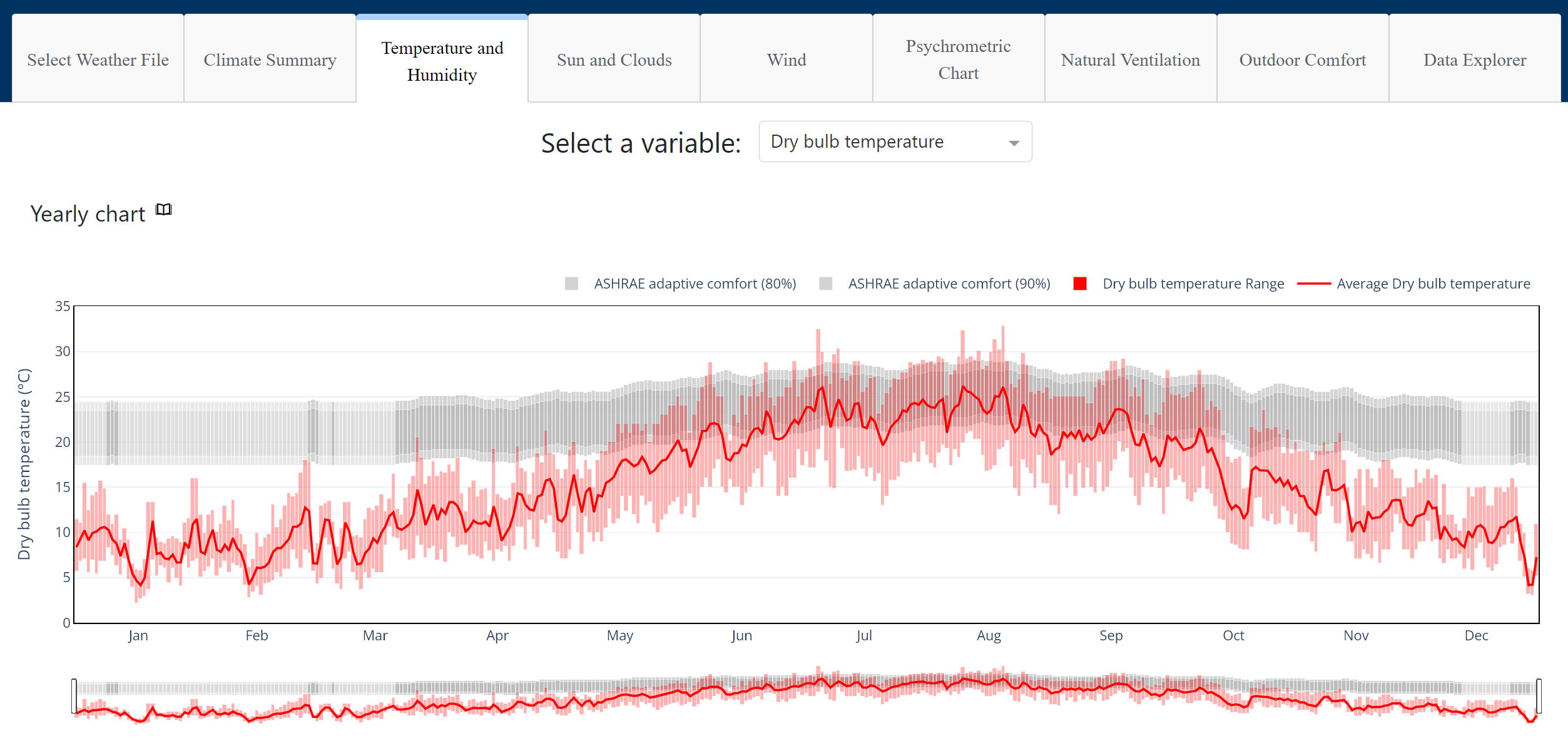Hide the Average Dry bulb temperature trace
This screenshot has height=753, width=1568.
(1433, 284)
